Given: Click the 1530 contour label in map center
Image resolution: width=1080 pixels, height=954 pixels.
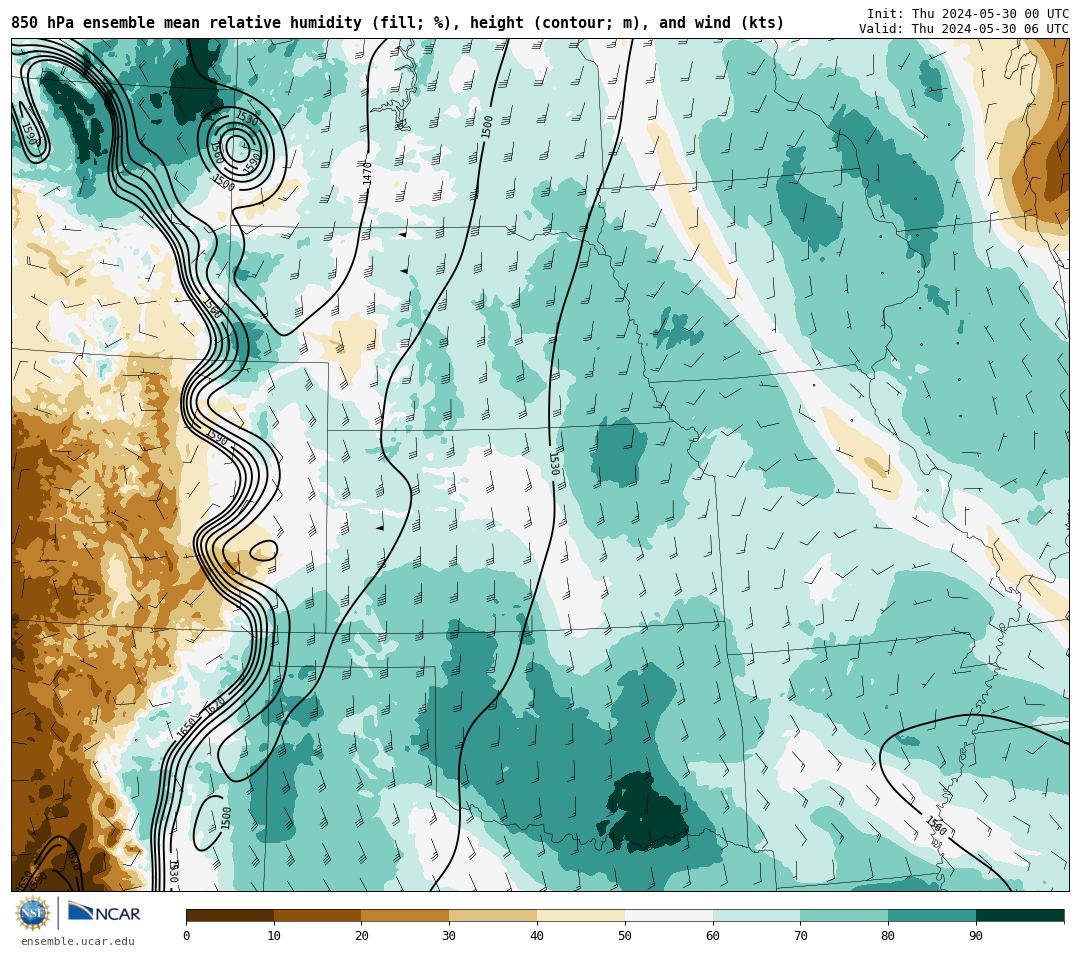Looking at the screenshot, I should [554, 464].
